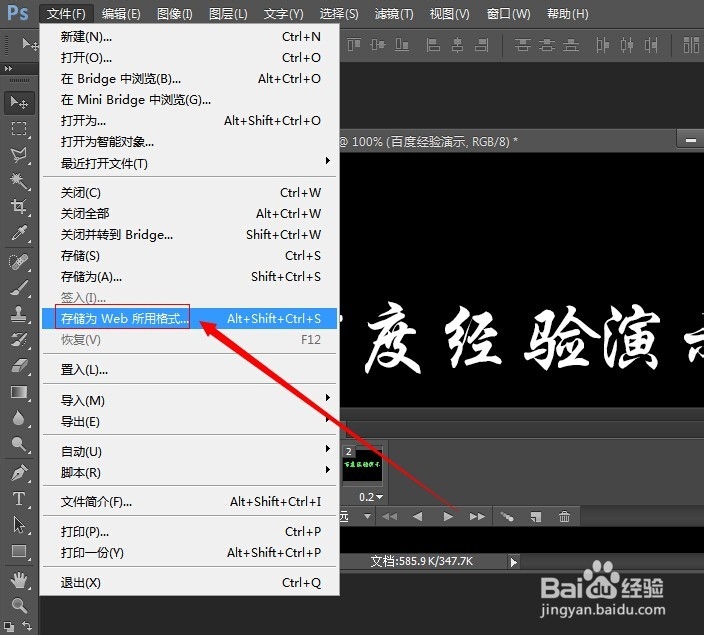Select the Clone Stamp tool
Screen dimensions: 704x635
click(18, 314)
